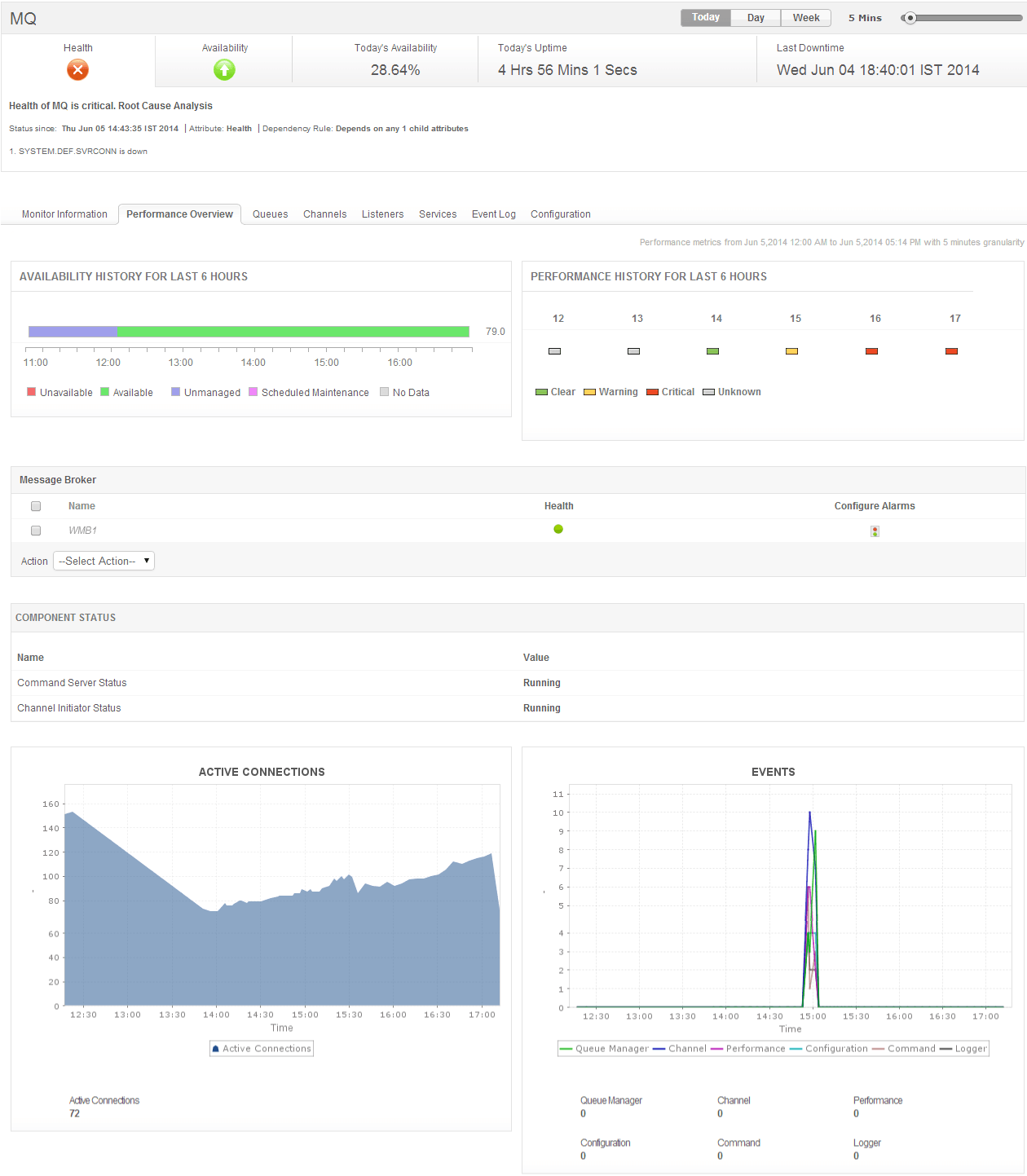Open the Services tab

438,214
